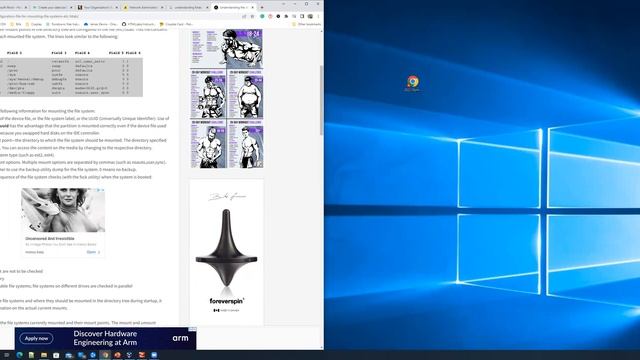Close the active 'Understanding the...' tab
The width and height of the screenshot is (640, 360).
point(253,7)
